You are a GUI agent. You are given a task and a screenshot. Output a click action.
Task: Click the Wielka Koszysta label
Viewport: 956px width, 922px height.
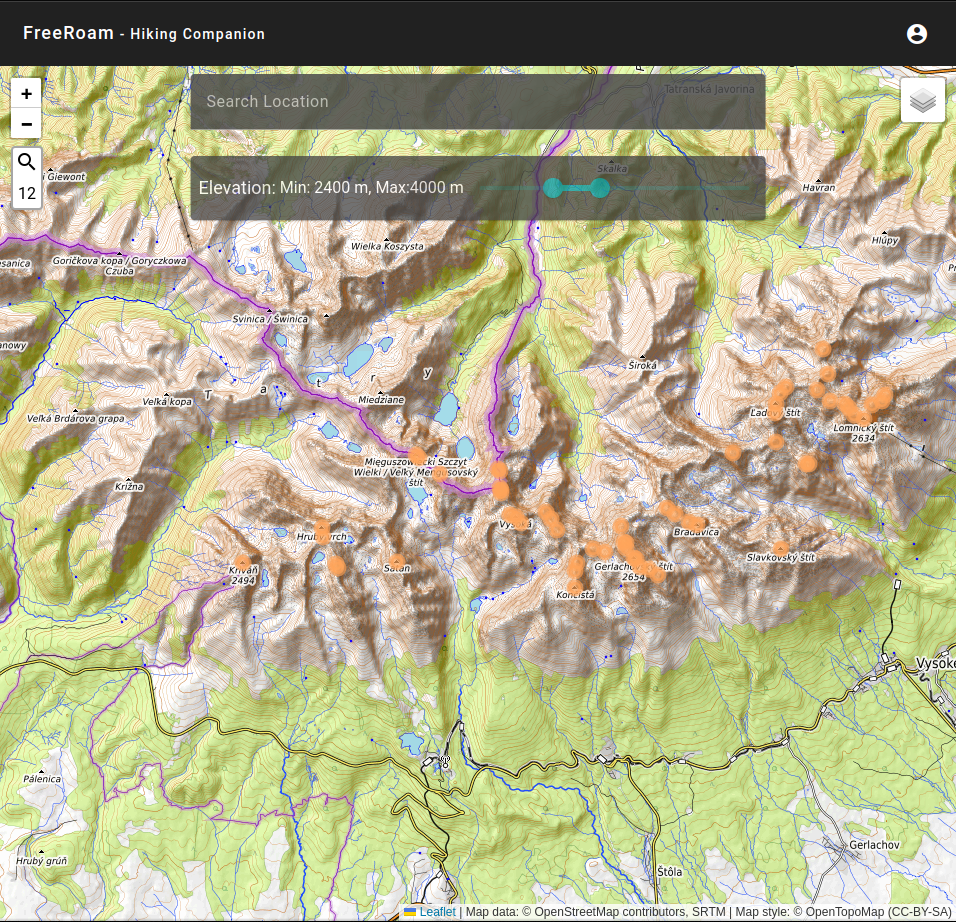pos(387,246)
